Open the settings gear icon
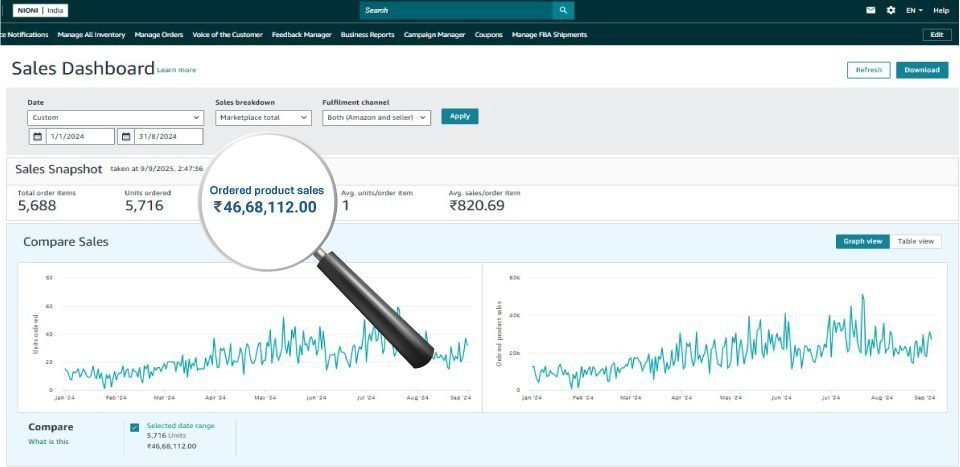The height and width of the screenshot is (467, 960). tap(891, 10)
